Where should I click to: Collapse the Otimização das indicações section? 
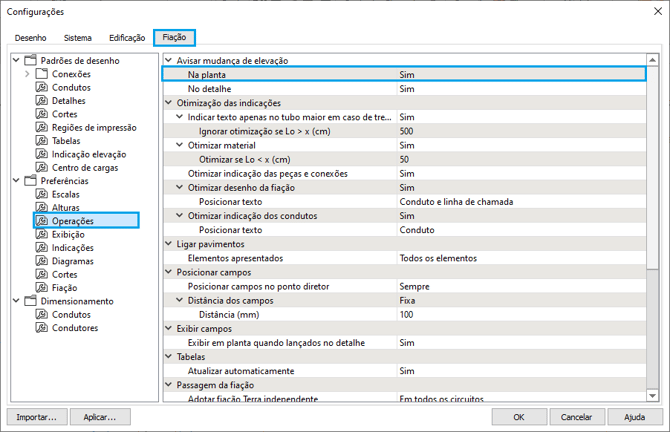coord(167,103)
